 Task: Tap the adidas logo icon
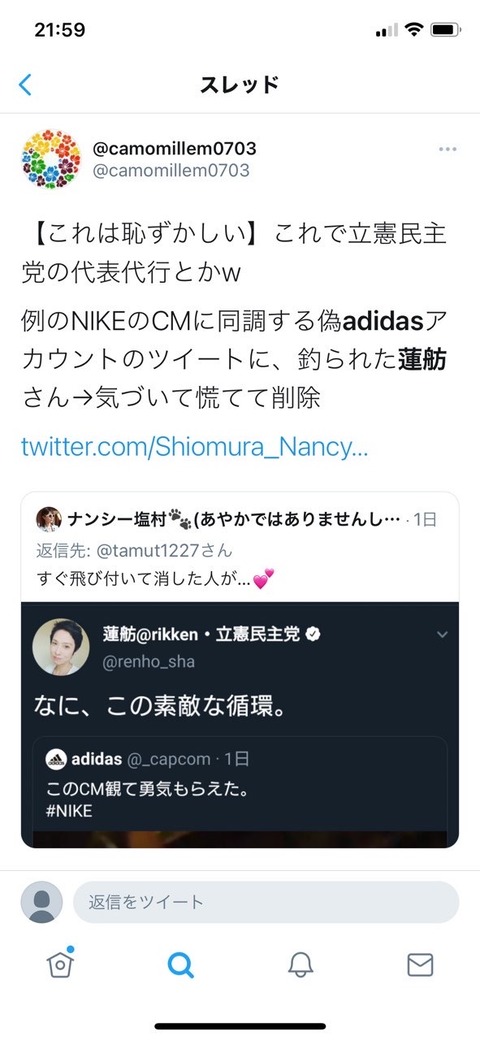click(56, 759)
